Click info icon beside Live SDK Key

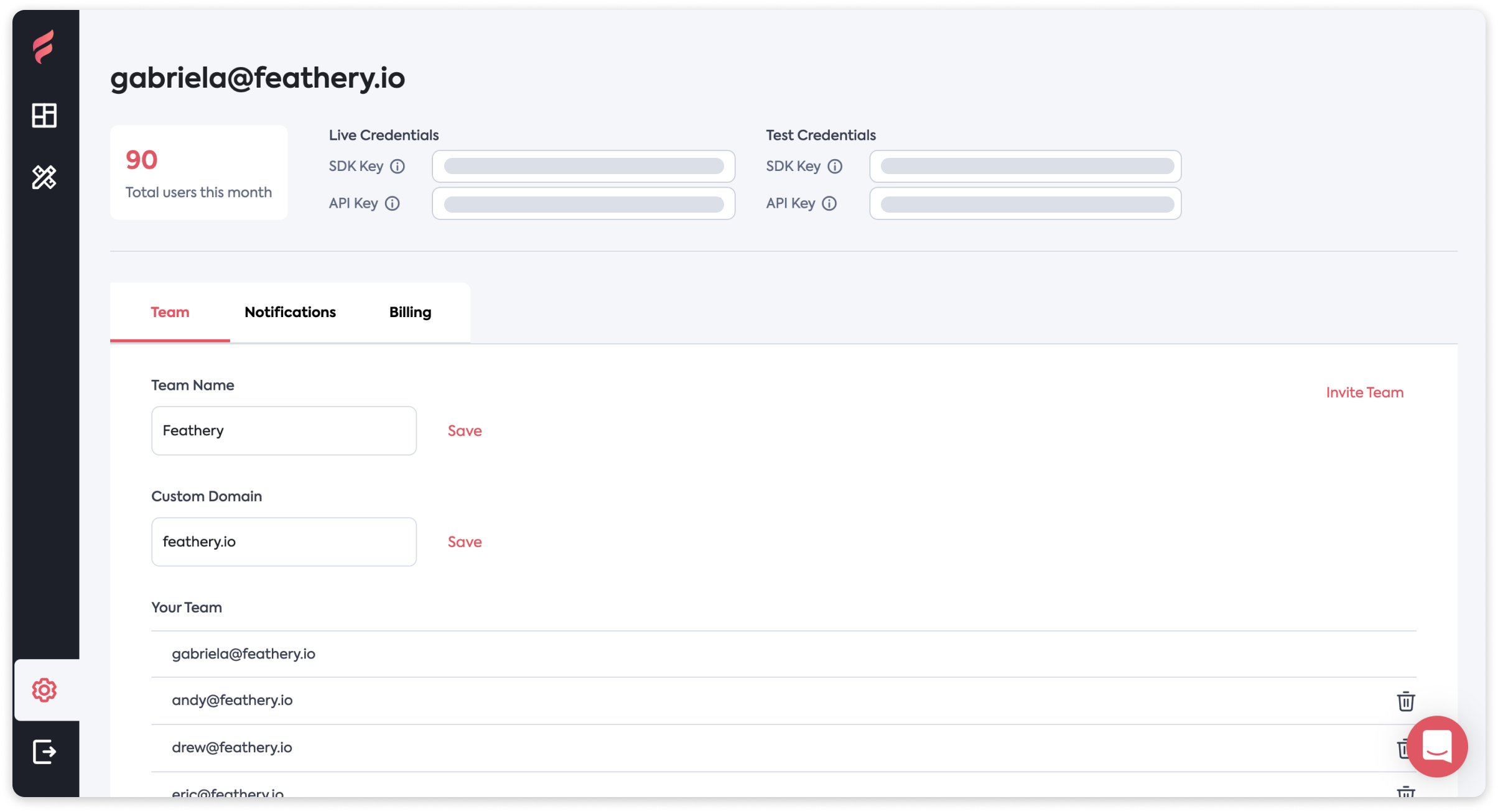[x=398, y=167]
